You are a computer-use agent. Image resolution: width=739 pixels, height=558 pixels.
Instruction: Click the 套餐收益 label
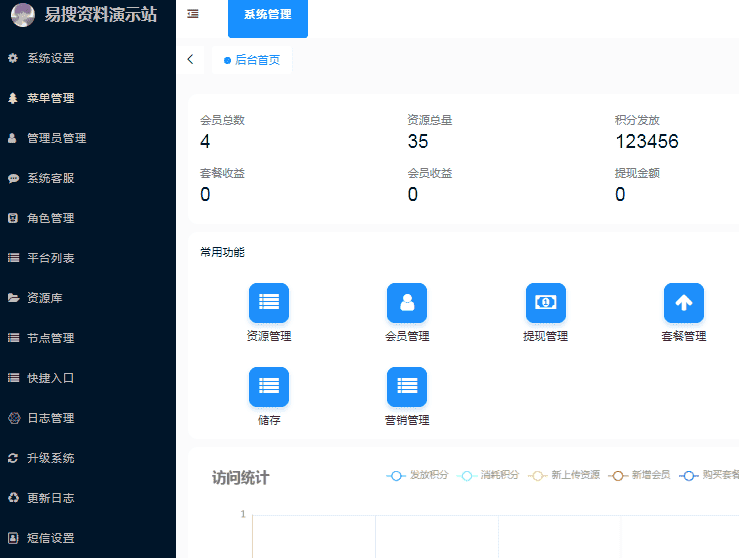222,173
